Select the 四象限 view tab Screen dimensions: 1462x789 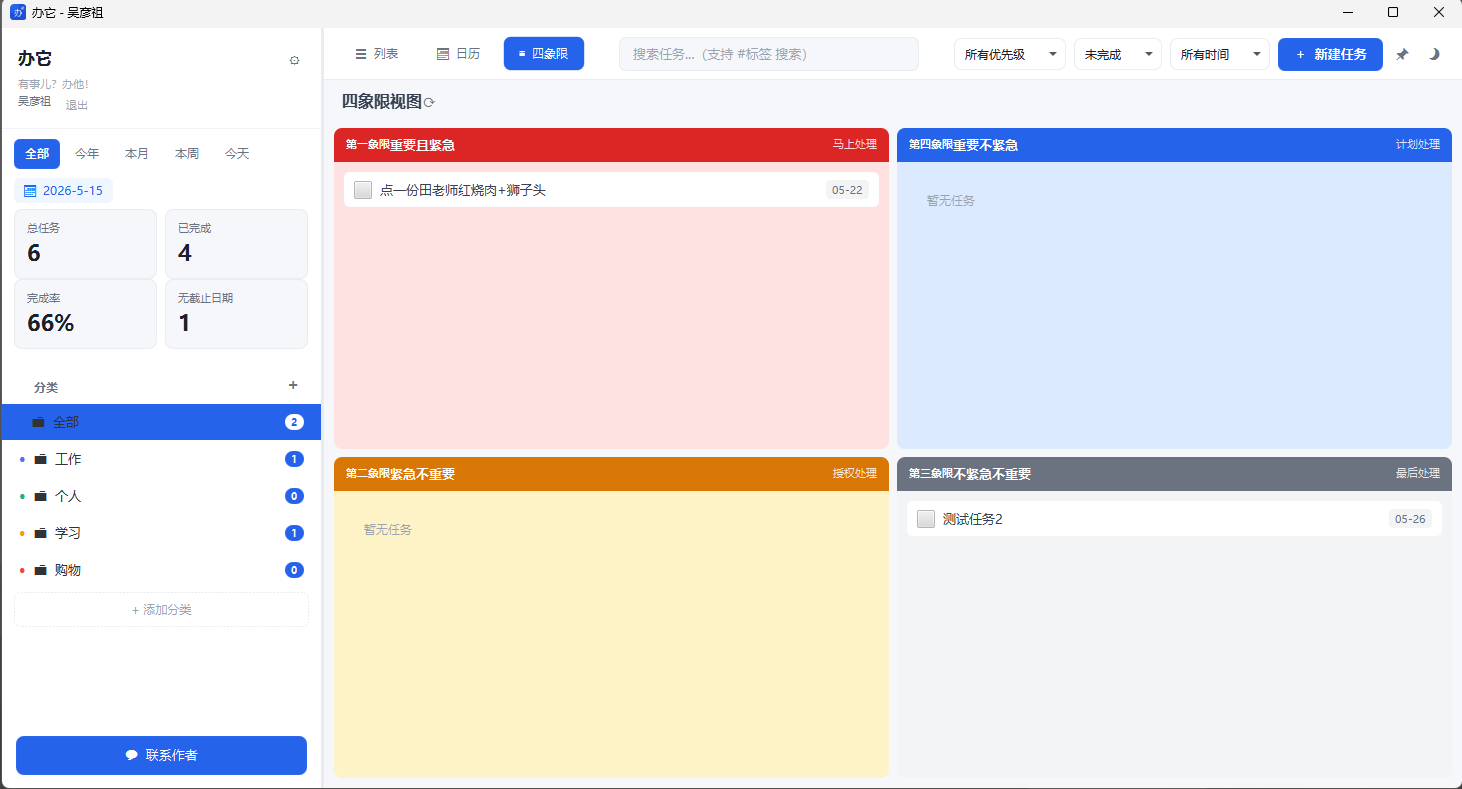click(x=544, y=54)
